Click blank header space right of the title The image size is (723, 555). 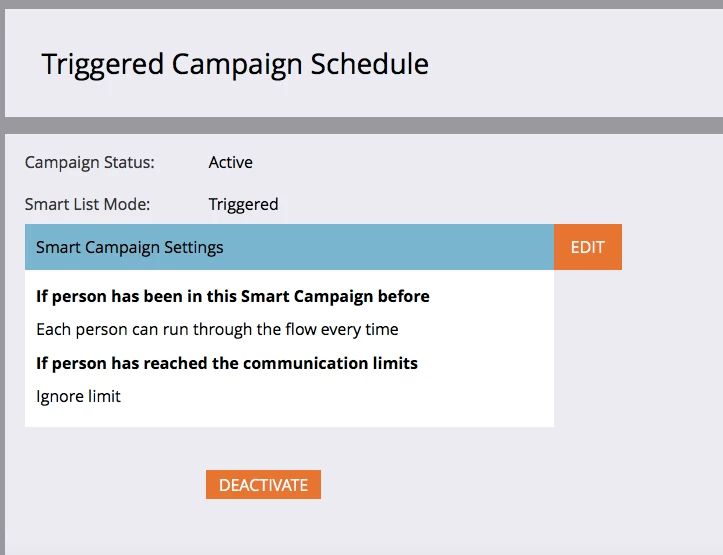tap(576, 64)
